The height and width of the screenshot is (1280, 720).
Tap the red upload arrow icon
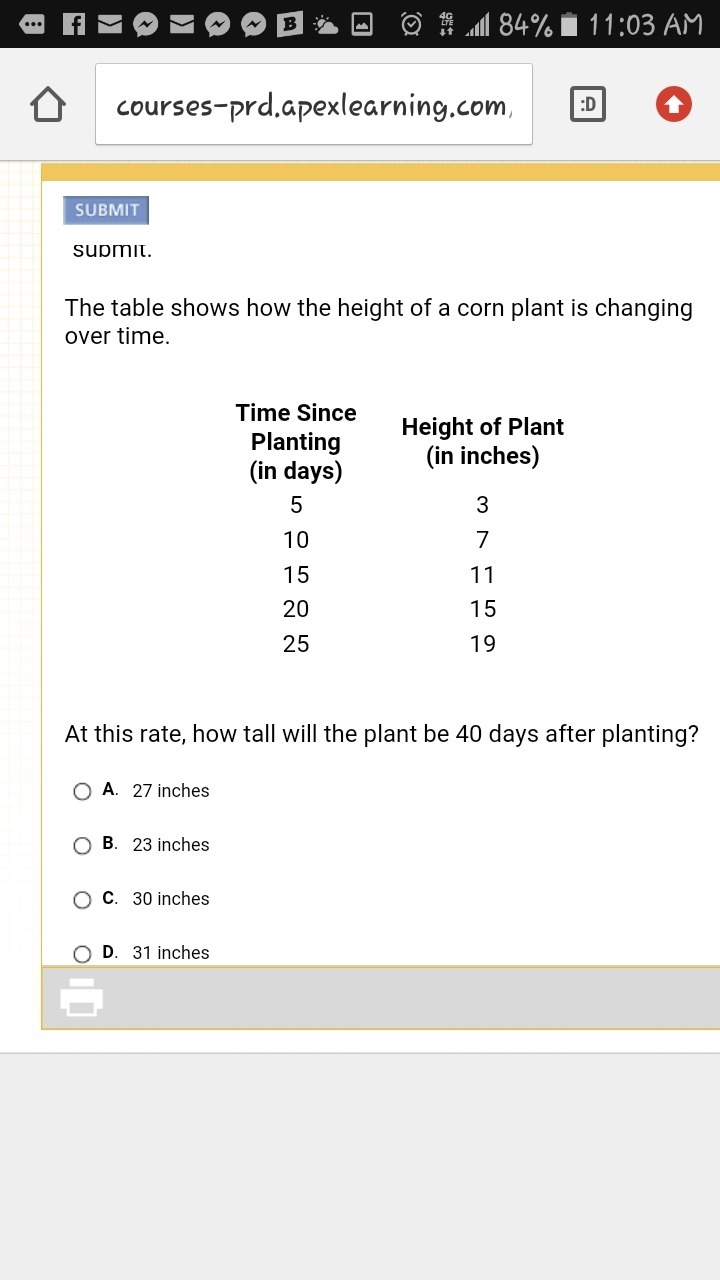coord(674,104)
